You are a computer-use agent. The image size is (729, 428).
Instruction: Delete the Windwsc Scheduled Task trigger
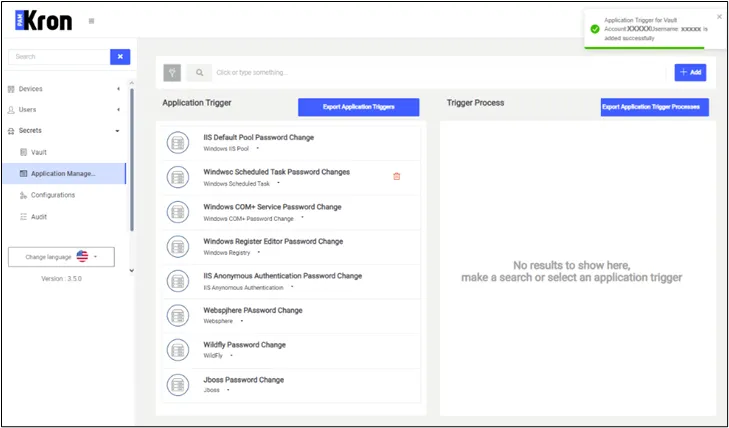tap(397, 177)
